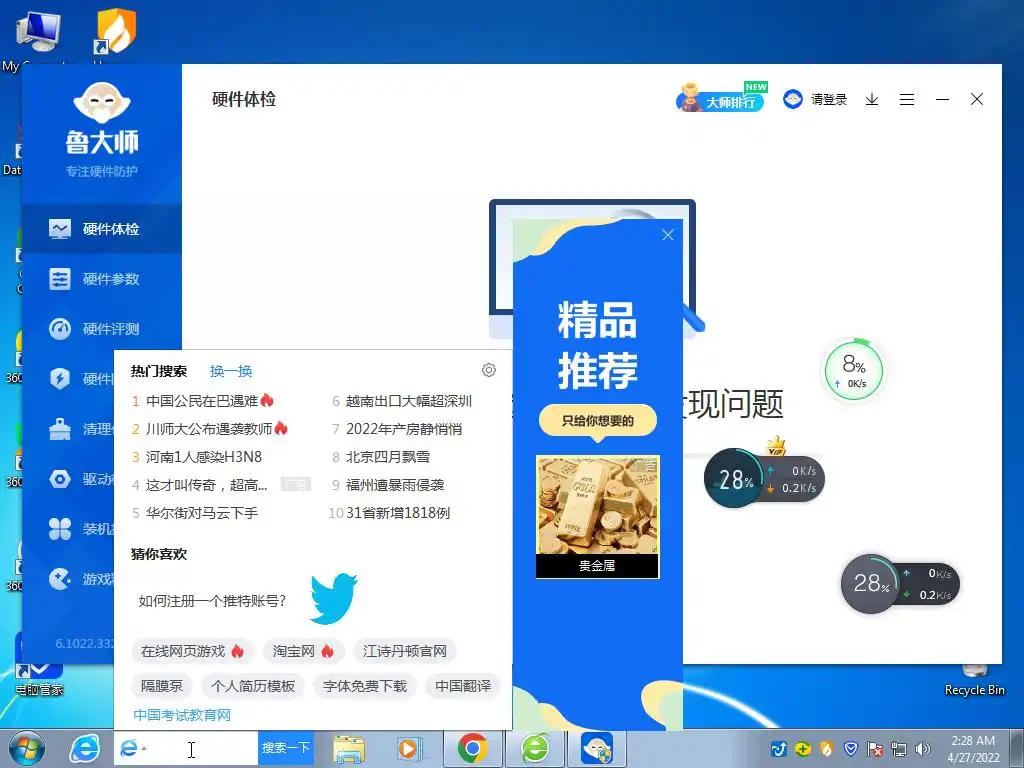Open hot search 福州遭暴雨侵袭
This screenshot has width=1024, height=768.
[x=395, y=485]
